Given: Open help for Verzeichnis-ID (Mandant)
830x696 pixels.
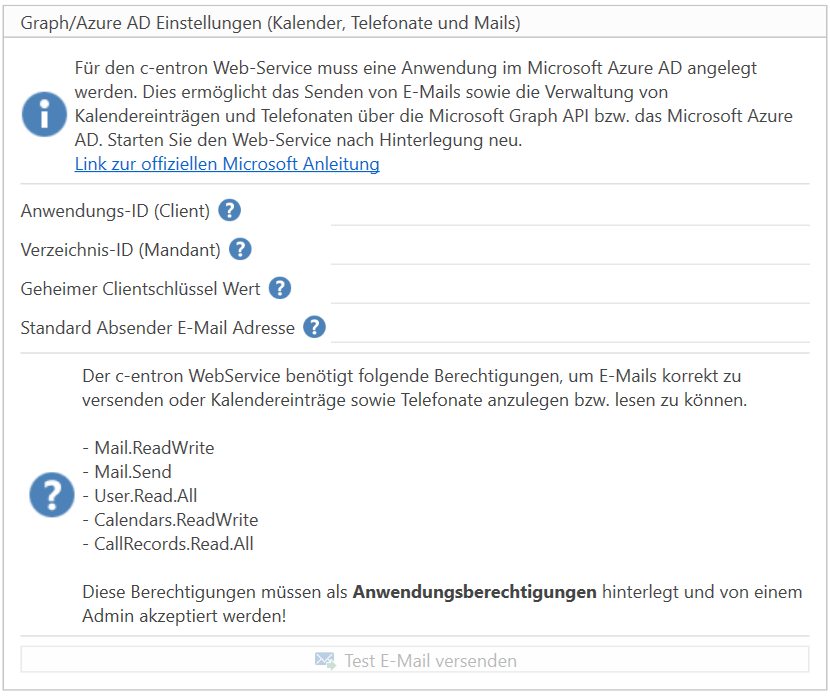Looking at the screenshot, I should click(x=240, y=249).
